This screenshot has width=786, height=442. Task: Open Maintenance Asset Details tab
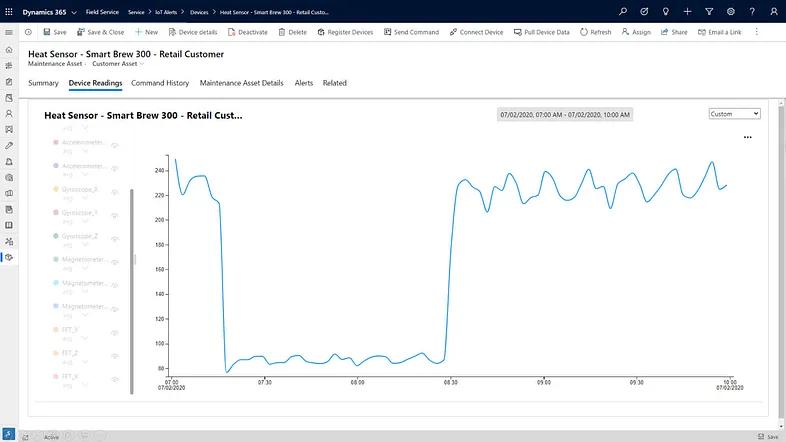tap(242, 83)
